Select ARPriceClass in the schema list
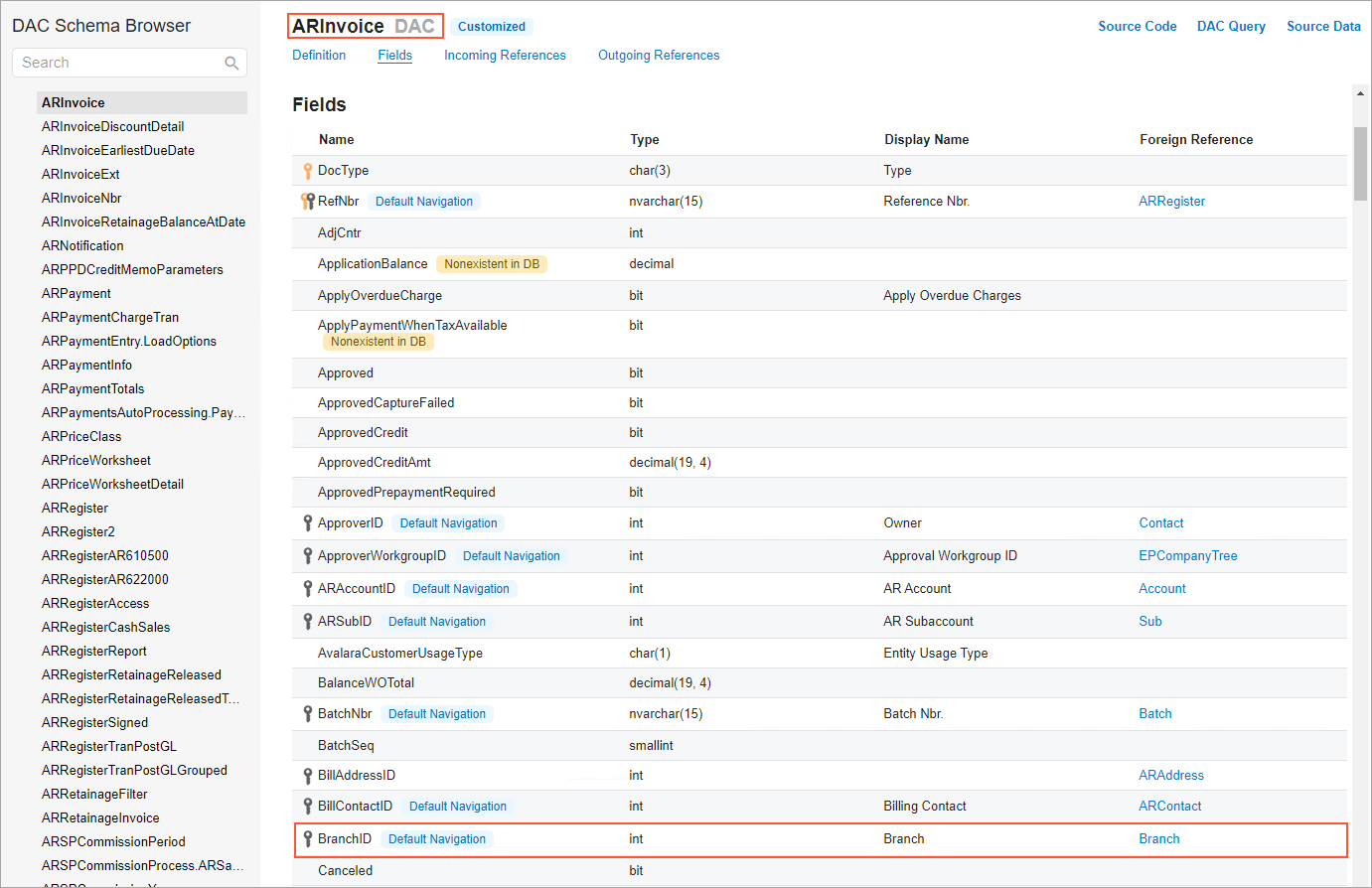Viewport: 1372px width, 888px height. pos(81,437)
